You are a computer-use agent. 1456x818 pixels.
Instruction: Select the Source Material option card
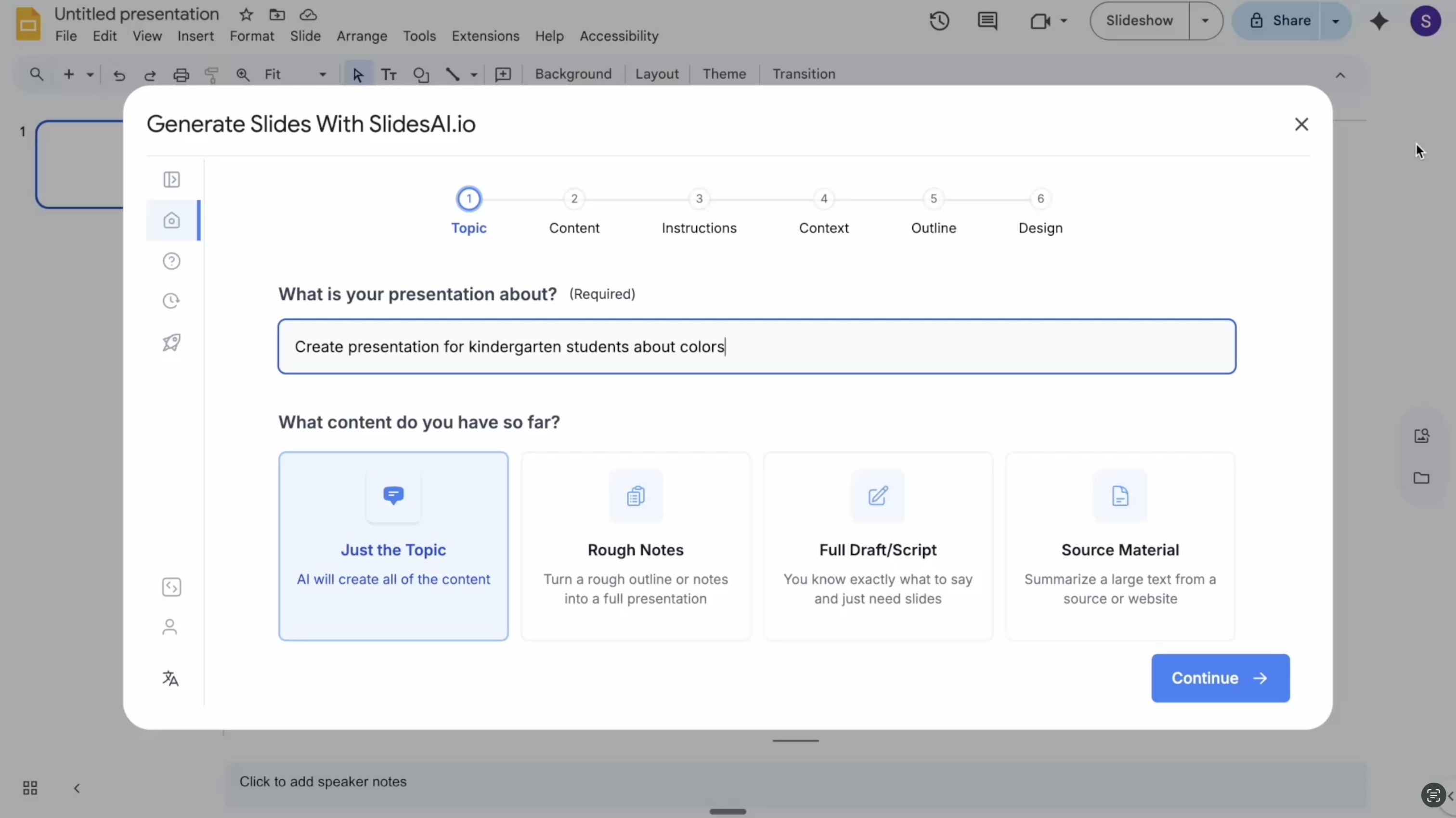[x=1120, y=546]
